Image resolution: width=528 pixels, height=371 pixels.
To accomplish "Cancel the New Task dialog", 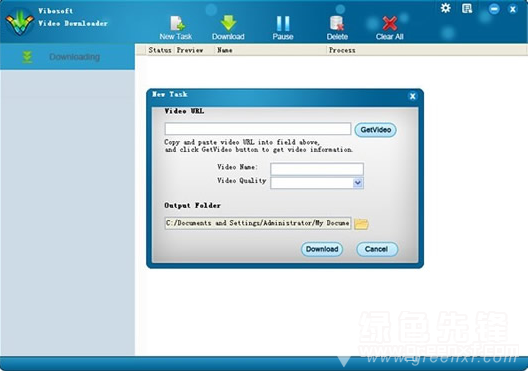I will pos(377,249).
